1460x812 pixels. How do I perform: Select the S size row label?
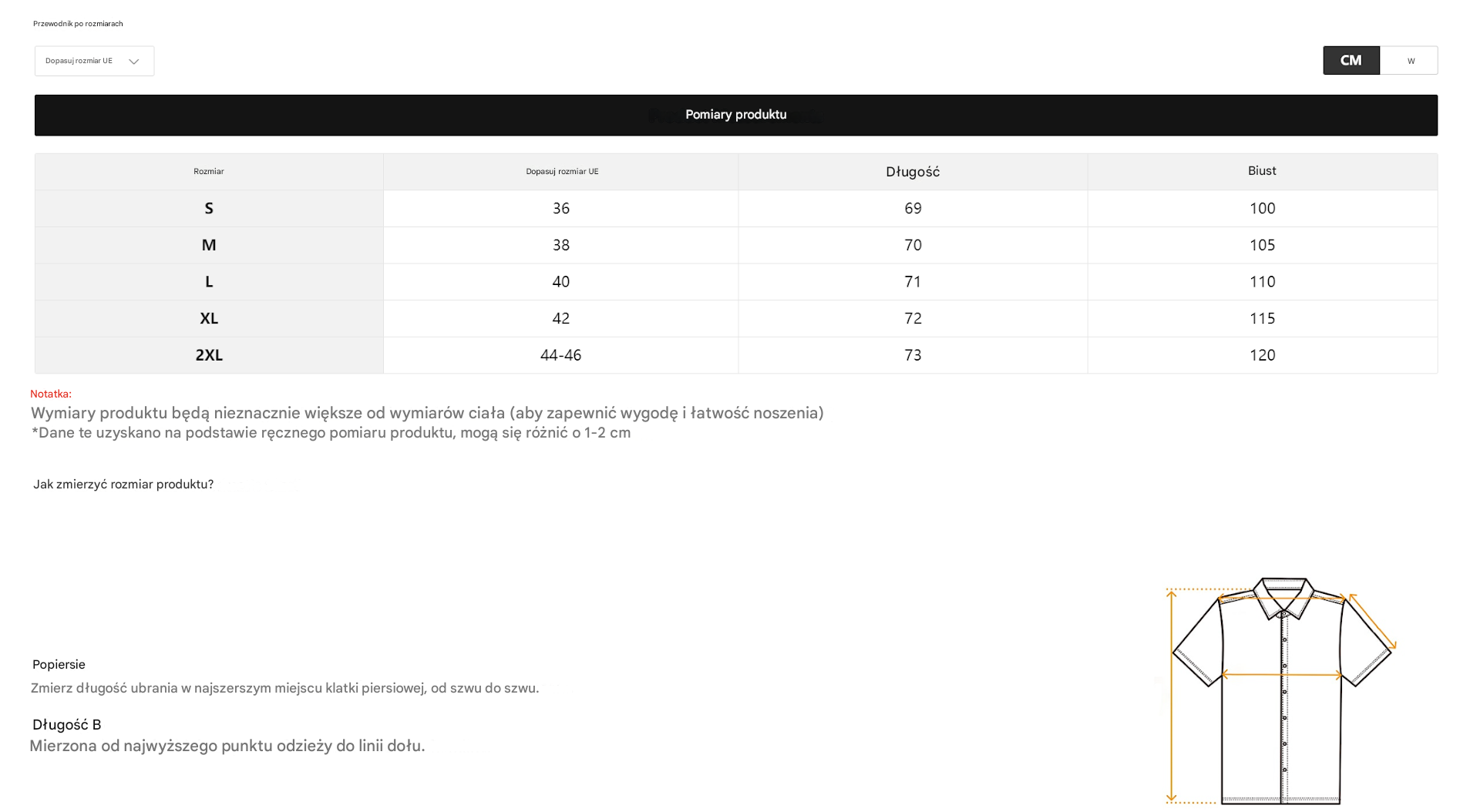click(209, 208)
